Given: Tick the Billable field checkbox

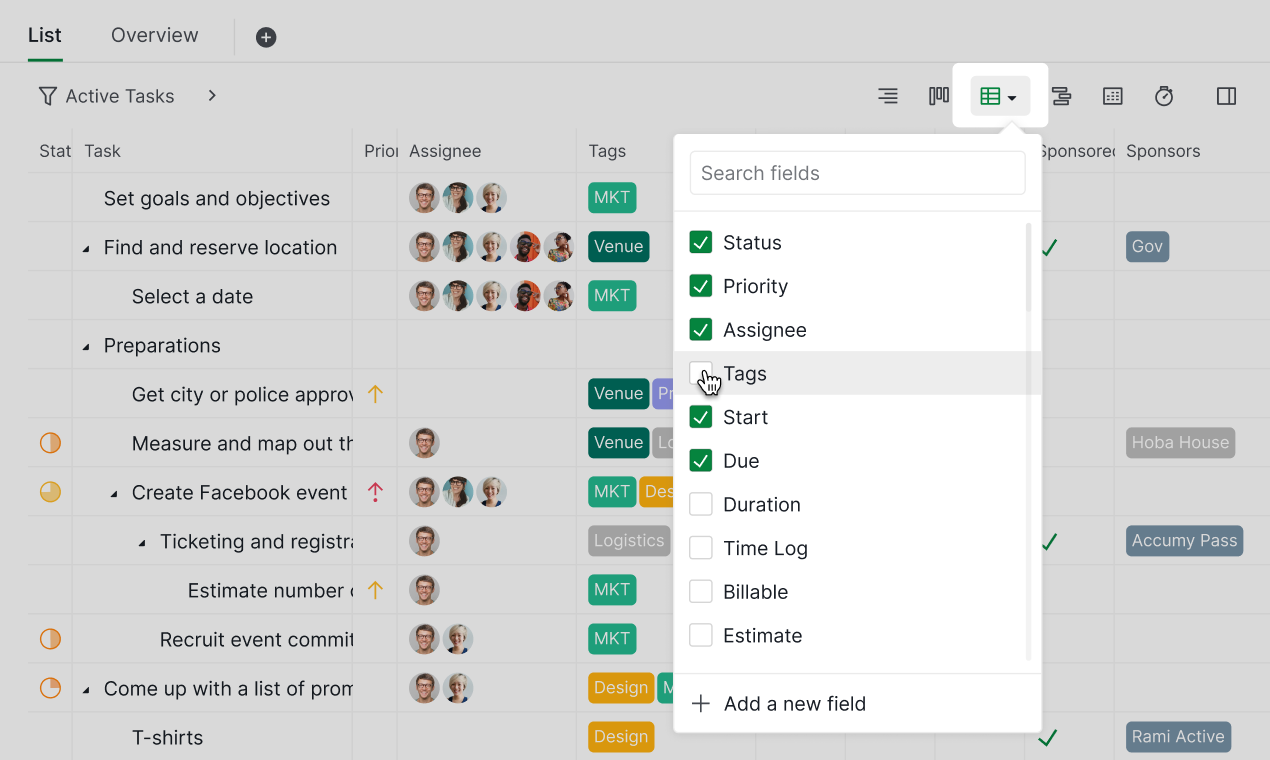Looking at the screenshot, I should coord(701,592).
